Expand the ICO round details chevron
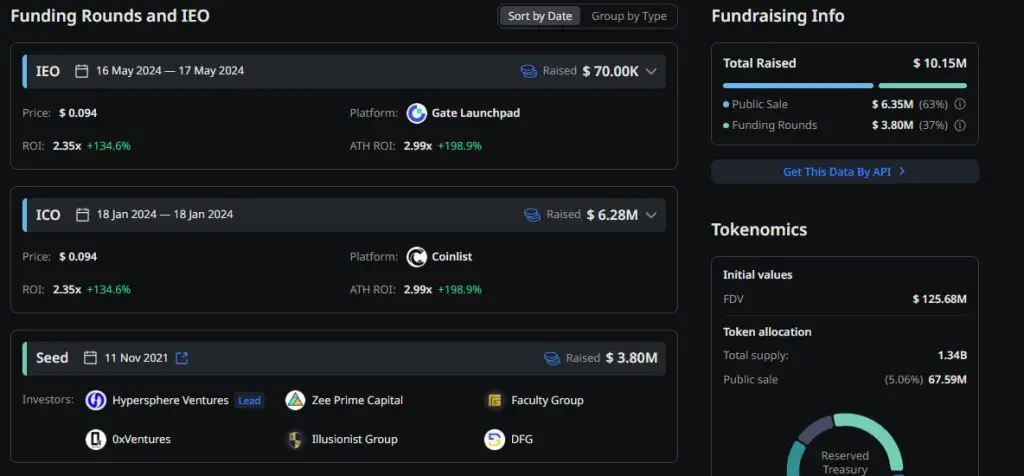The width and height of the screenshot is (1024, 476). click(651, 215)
